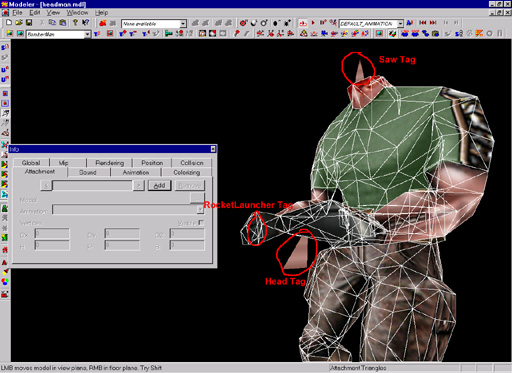
Task: Click the blue 'T' icon right of BomberMan dropdown
Action: (97, 34)
